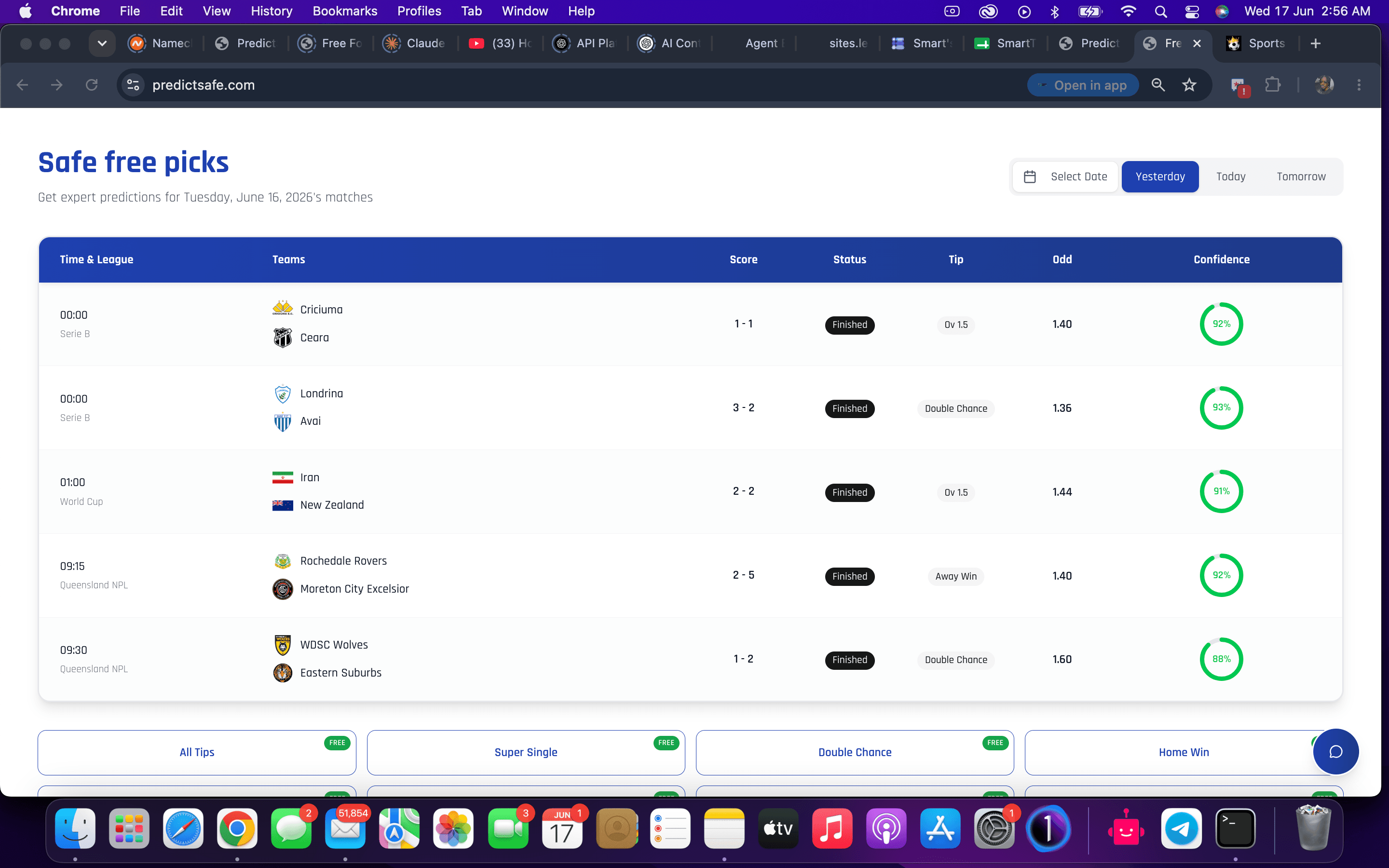The width and height of the screenshot is (1389, 868).
Task: Open Podcasts from the Dock
Action: pos(886,828)
